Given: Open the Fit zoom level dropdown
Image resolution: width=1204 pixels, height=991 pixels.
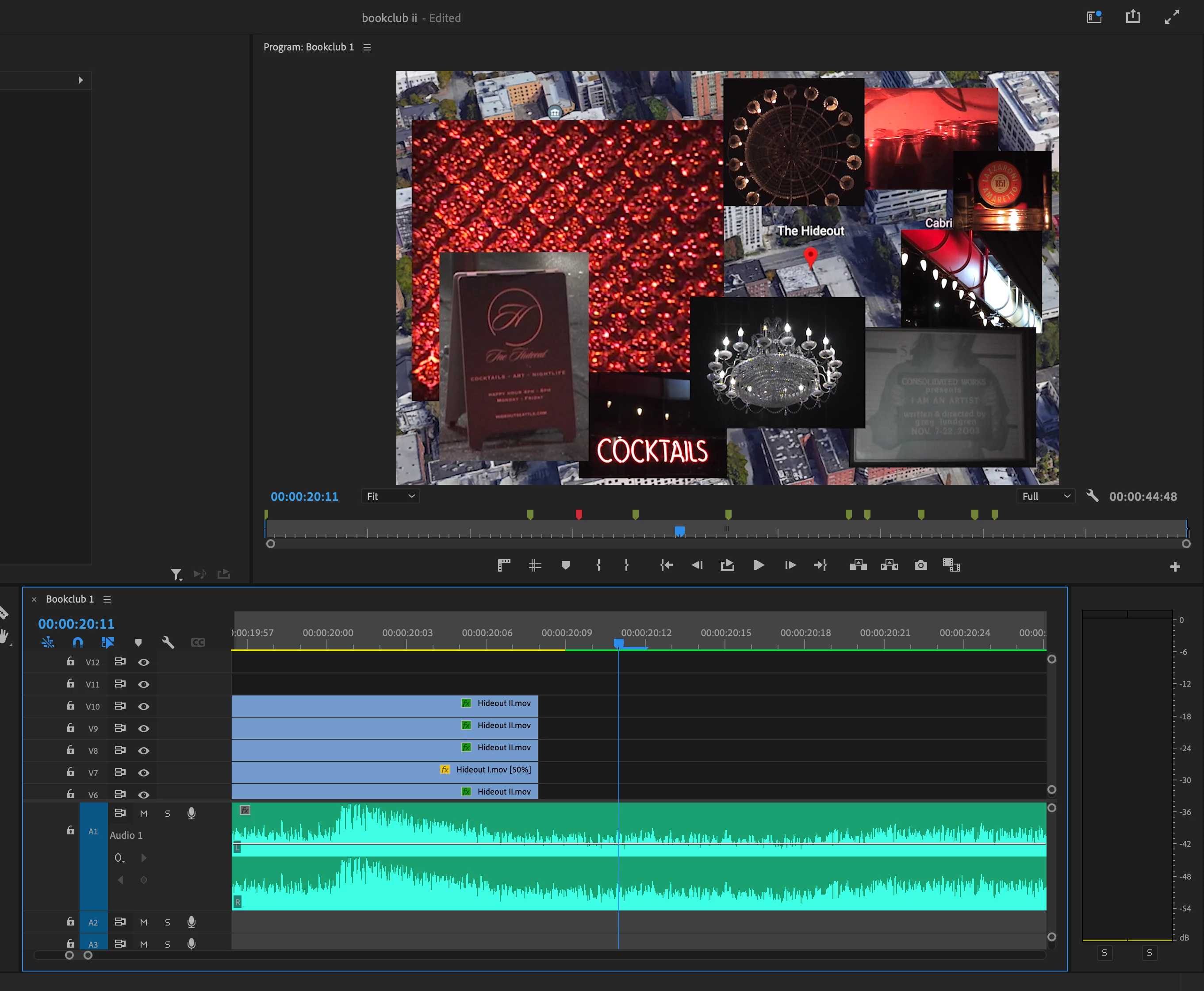Looking at the screenshot, I should (x=390, y=496).
